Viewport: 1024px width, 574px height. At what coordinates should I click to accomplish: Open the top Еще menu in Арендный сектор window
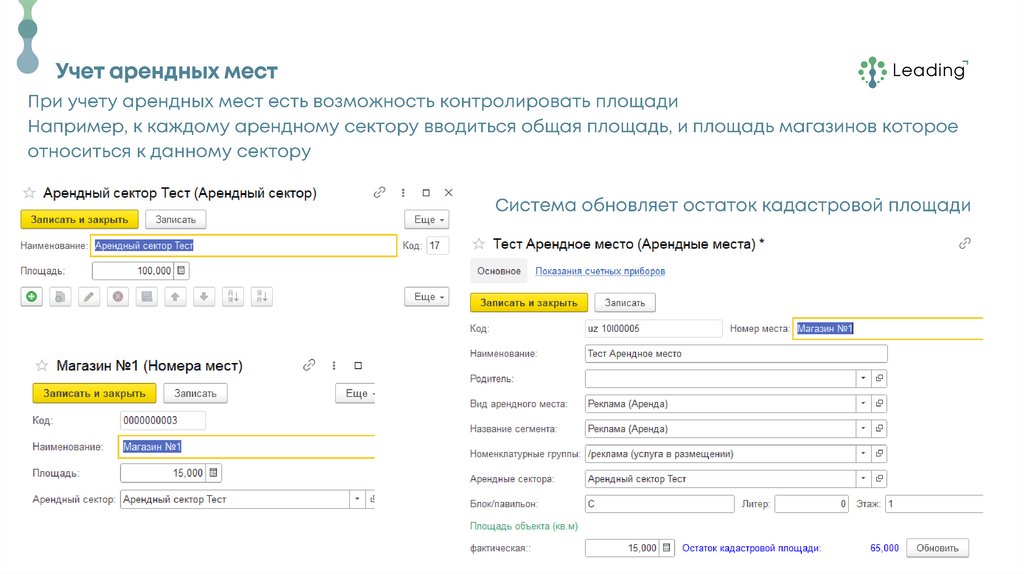(x=427, y=219)
